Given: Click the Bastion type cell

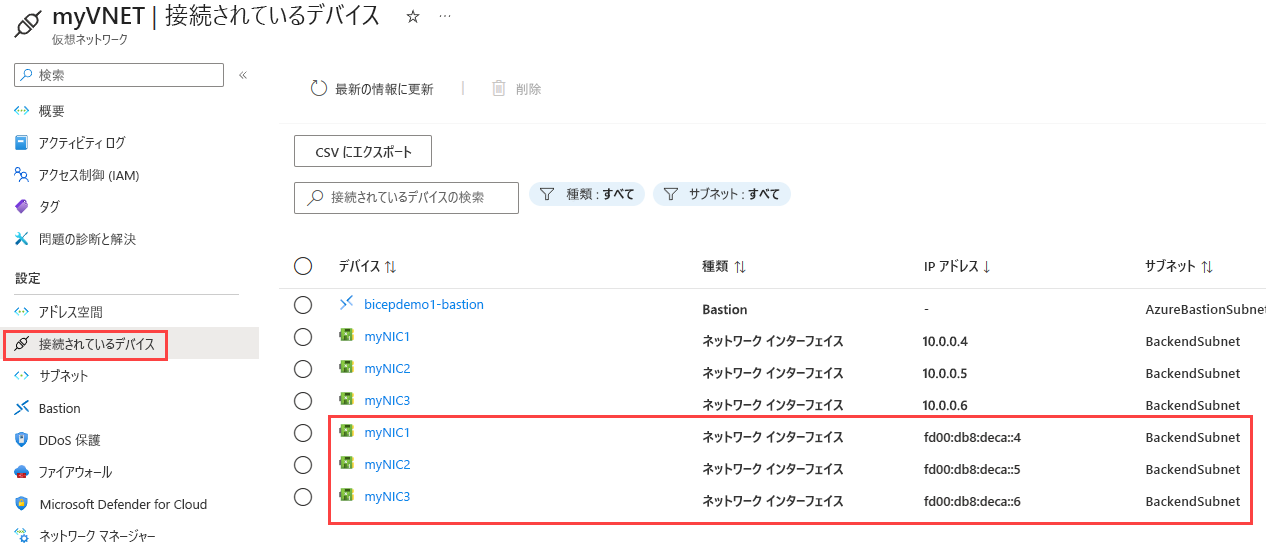Looking at the screenshot, I should tap(725, 309).
